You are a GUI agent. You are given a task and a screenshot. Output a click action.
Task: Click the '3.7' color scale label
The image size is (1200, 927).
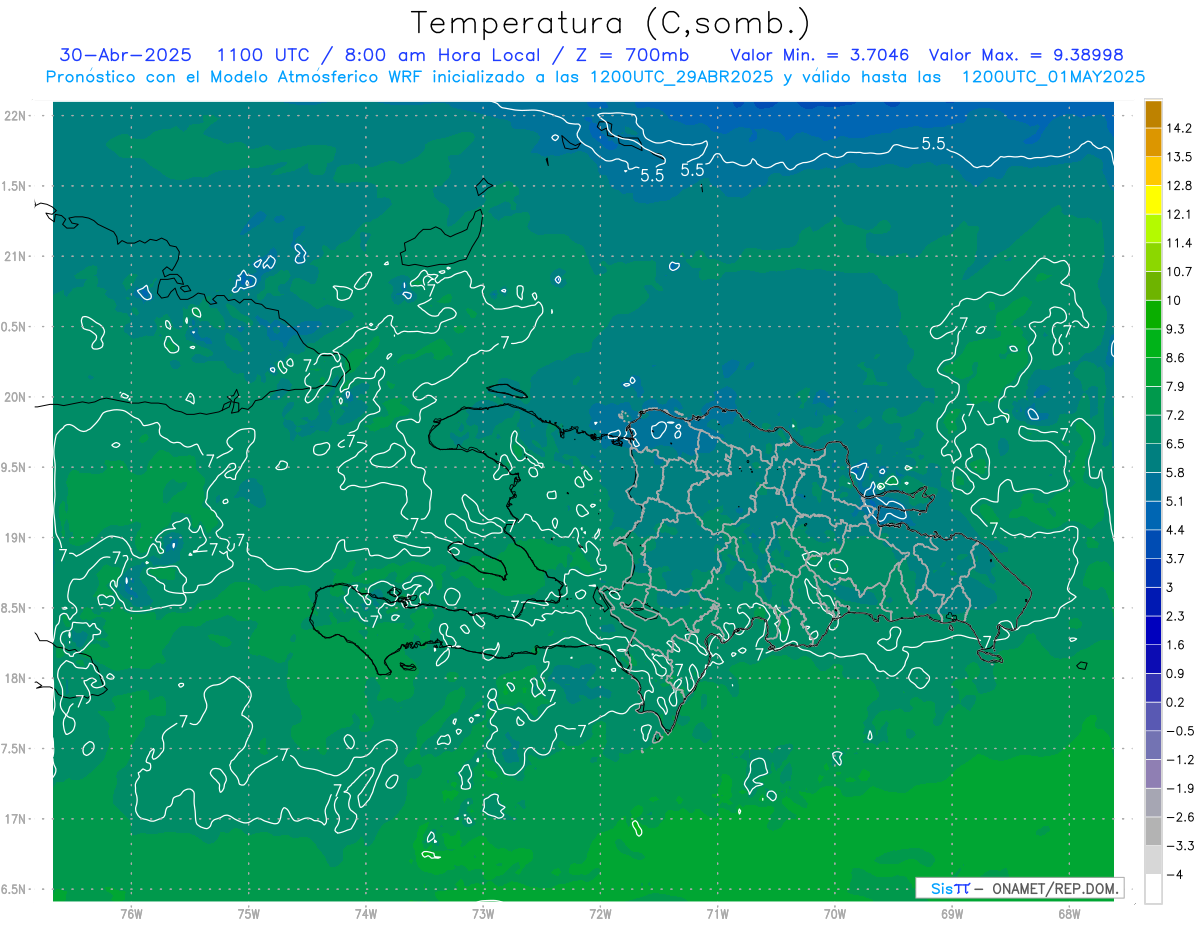(x=1176, y=559)
